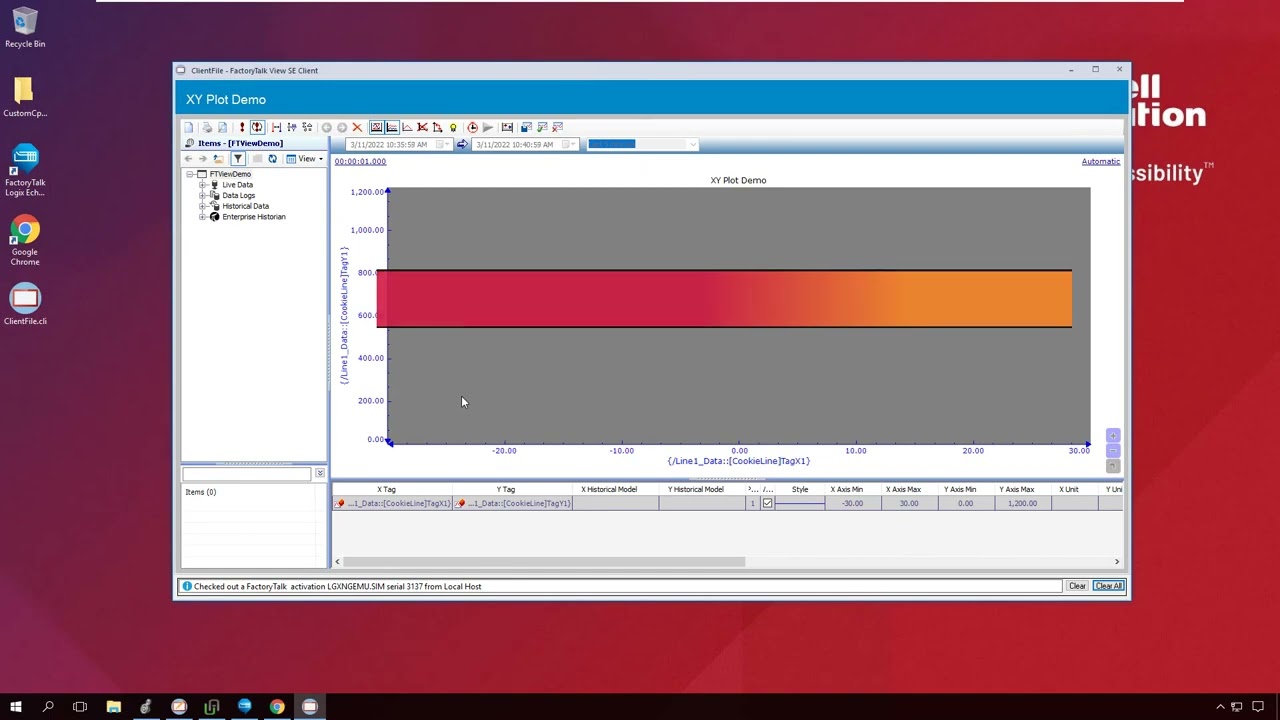Expand the Live Data tree node

pos(202,185)
